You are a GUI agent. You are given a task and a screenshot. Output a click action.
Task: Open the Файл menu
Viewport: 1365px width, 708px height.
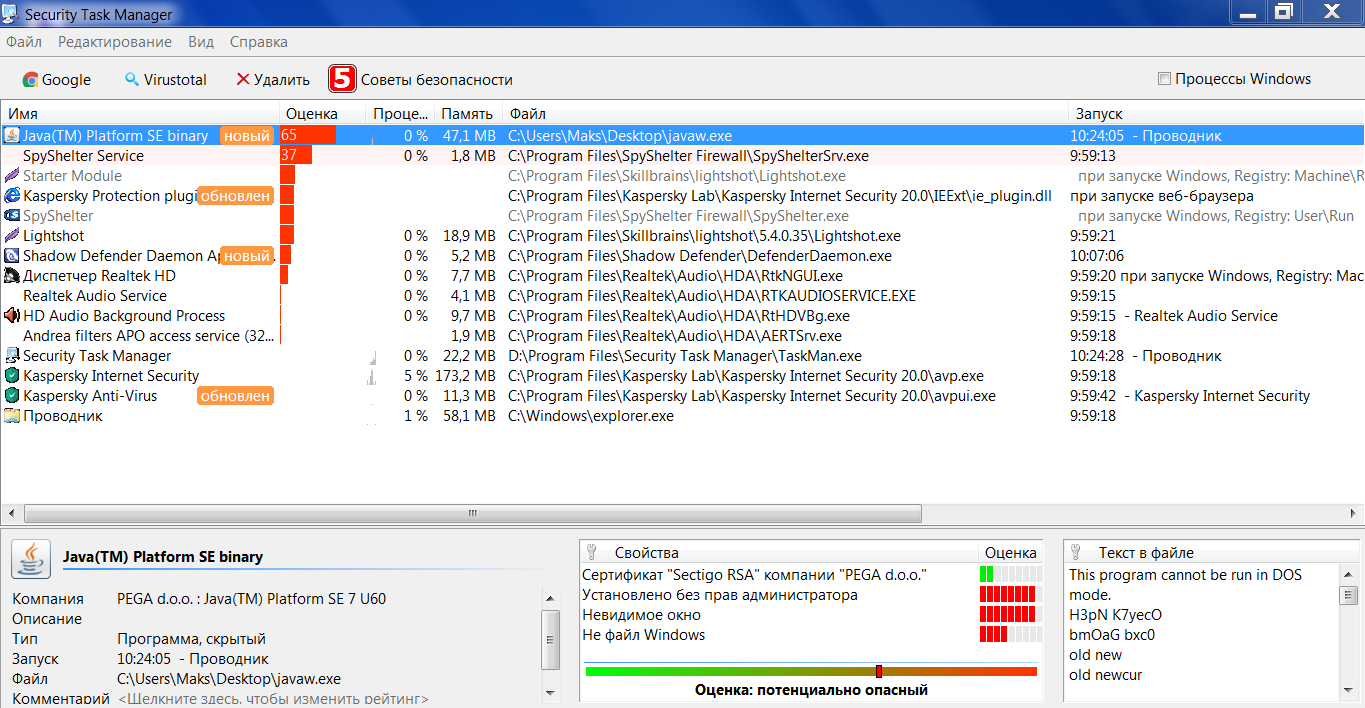[24, 42]
